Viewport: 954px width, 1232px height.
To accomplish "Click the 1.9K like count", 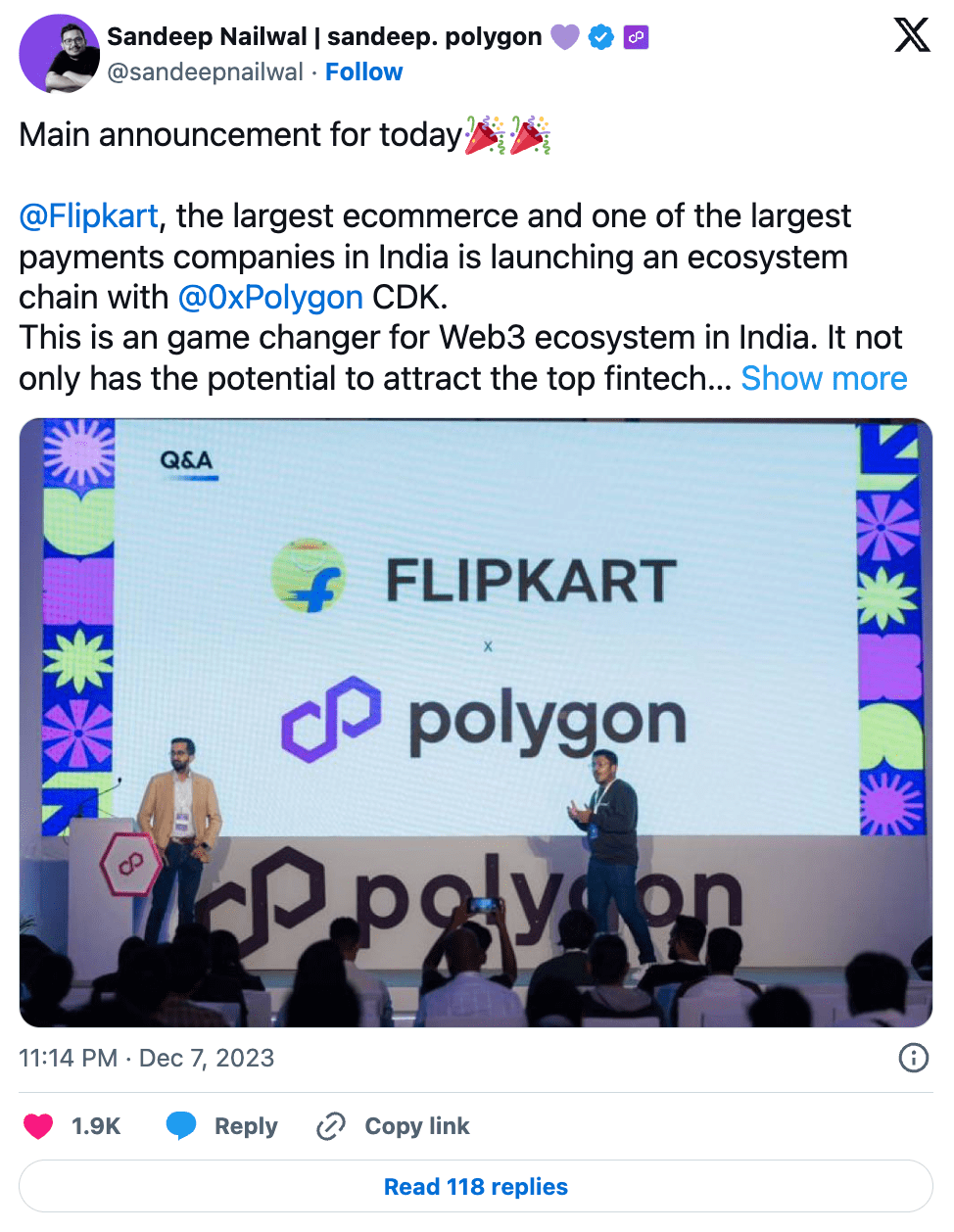I will coord(96,1126).
